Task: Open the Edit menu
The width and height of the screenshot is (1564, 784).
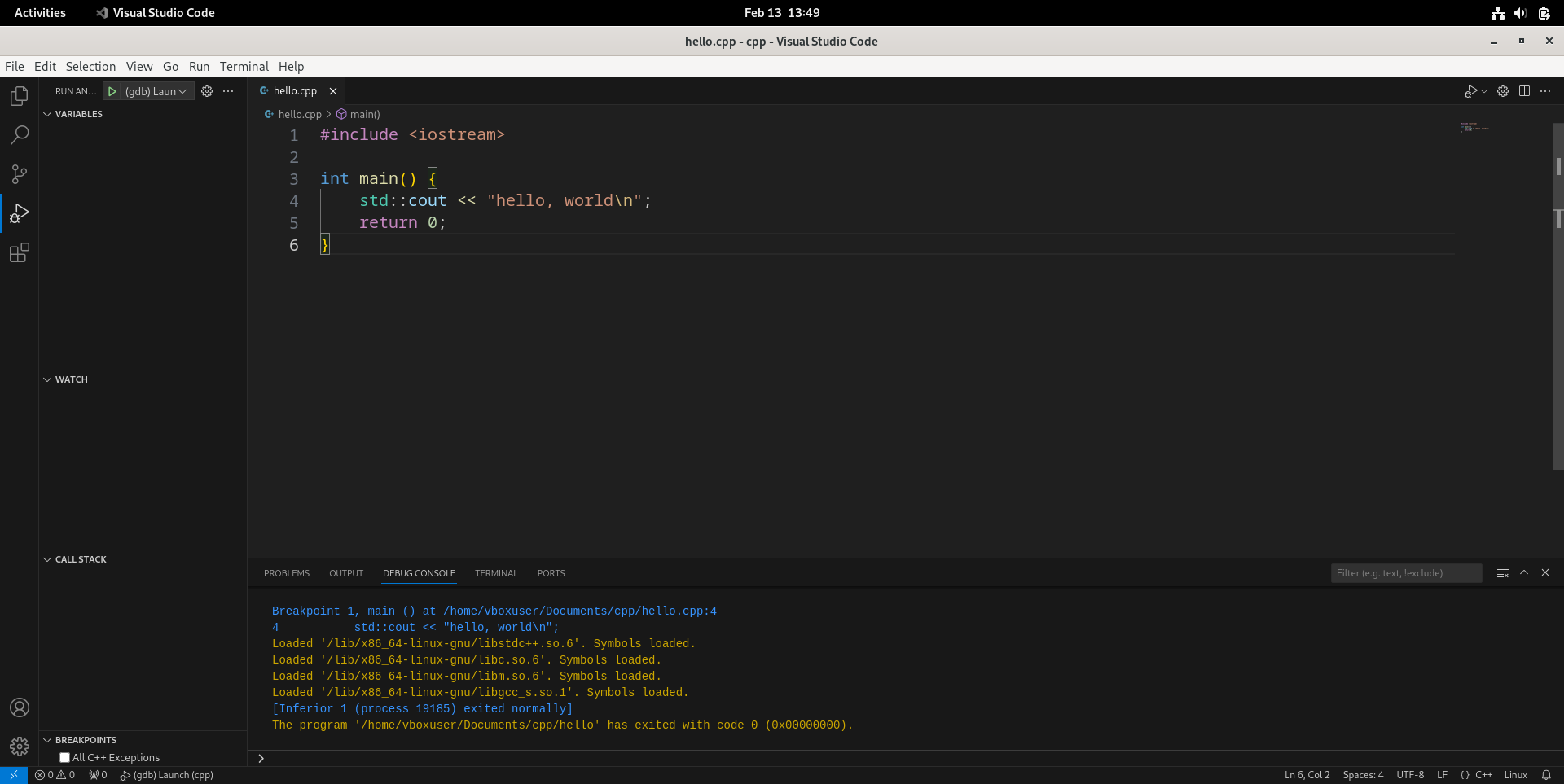Action: click(45, 67)
